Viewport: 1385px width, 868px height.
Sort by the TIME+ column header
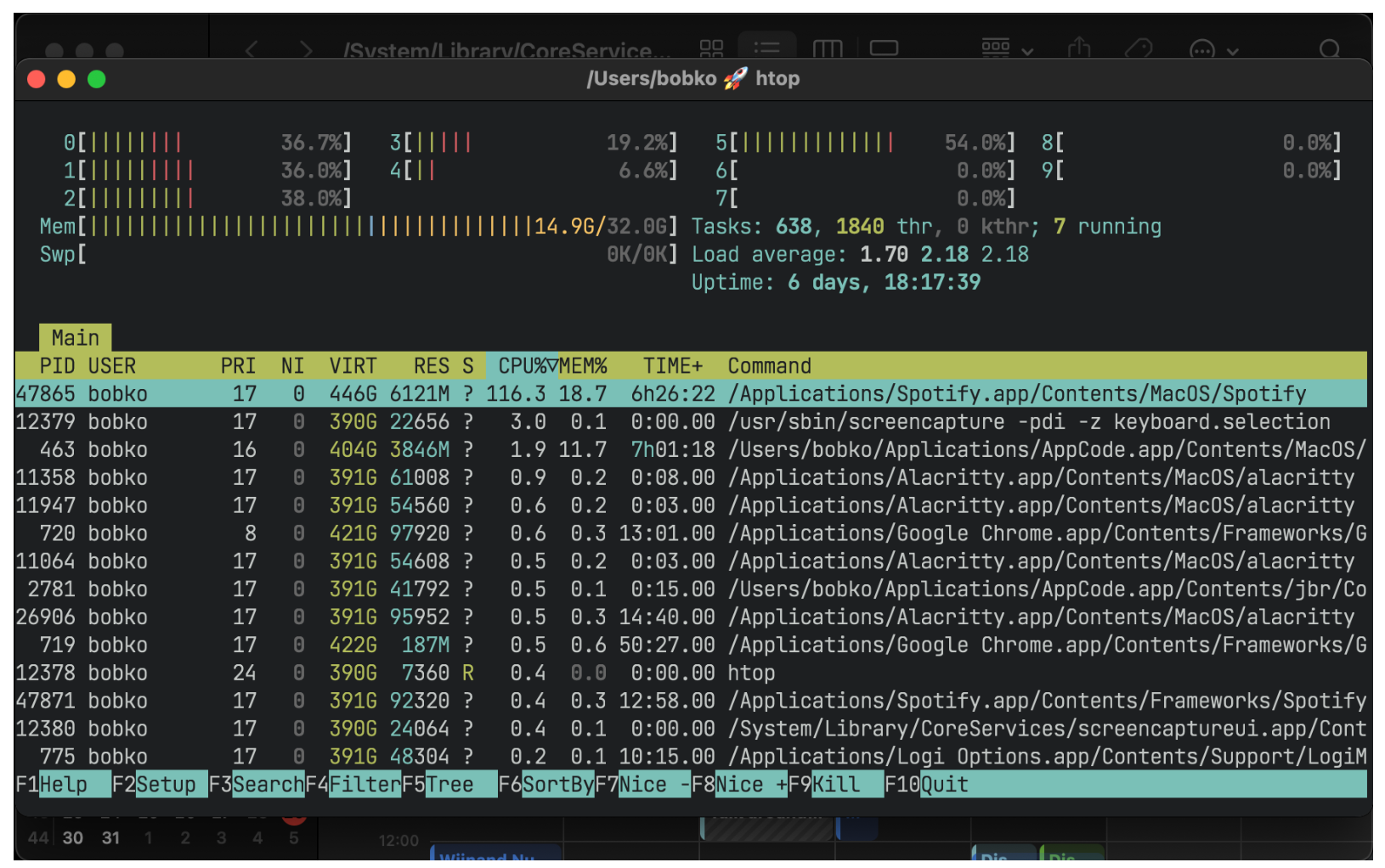point(673,366)
